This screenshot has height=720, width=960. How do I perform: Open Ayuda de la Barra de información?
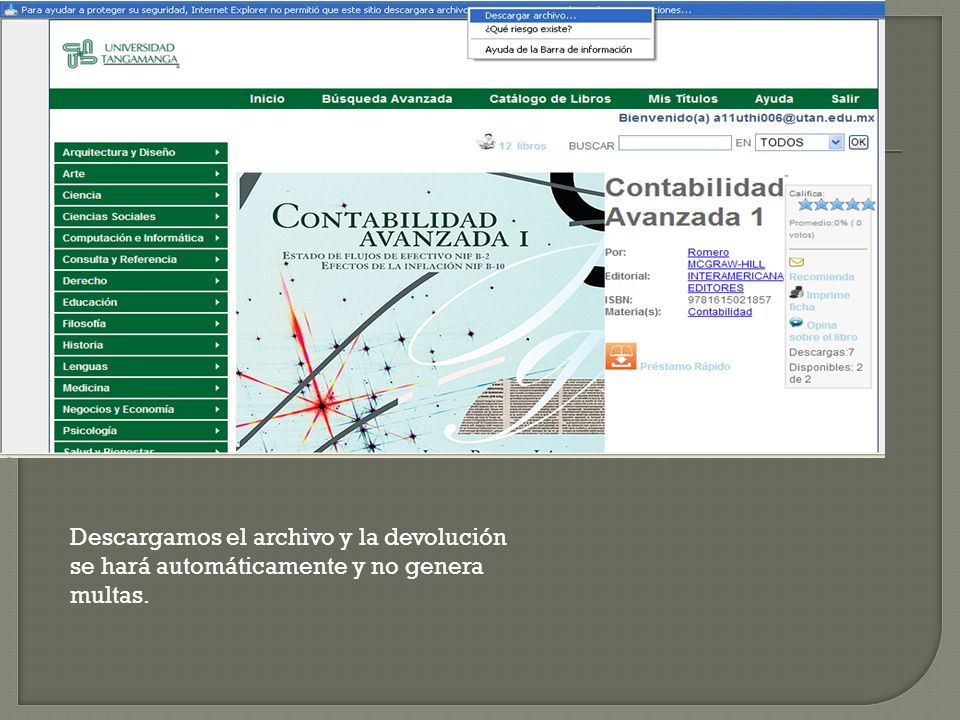tap(561, 50)
